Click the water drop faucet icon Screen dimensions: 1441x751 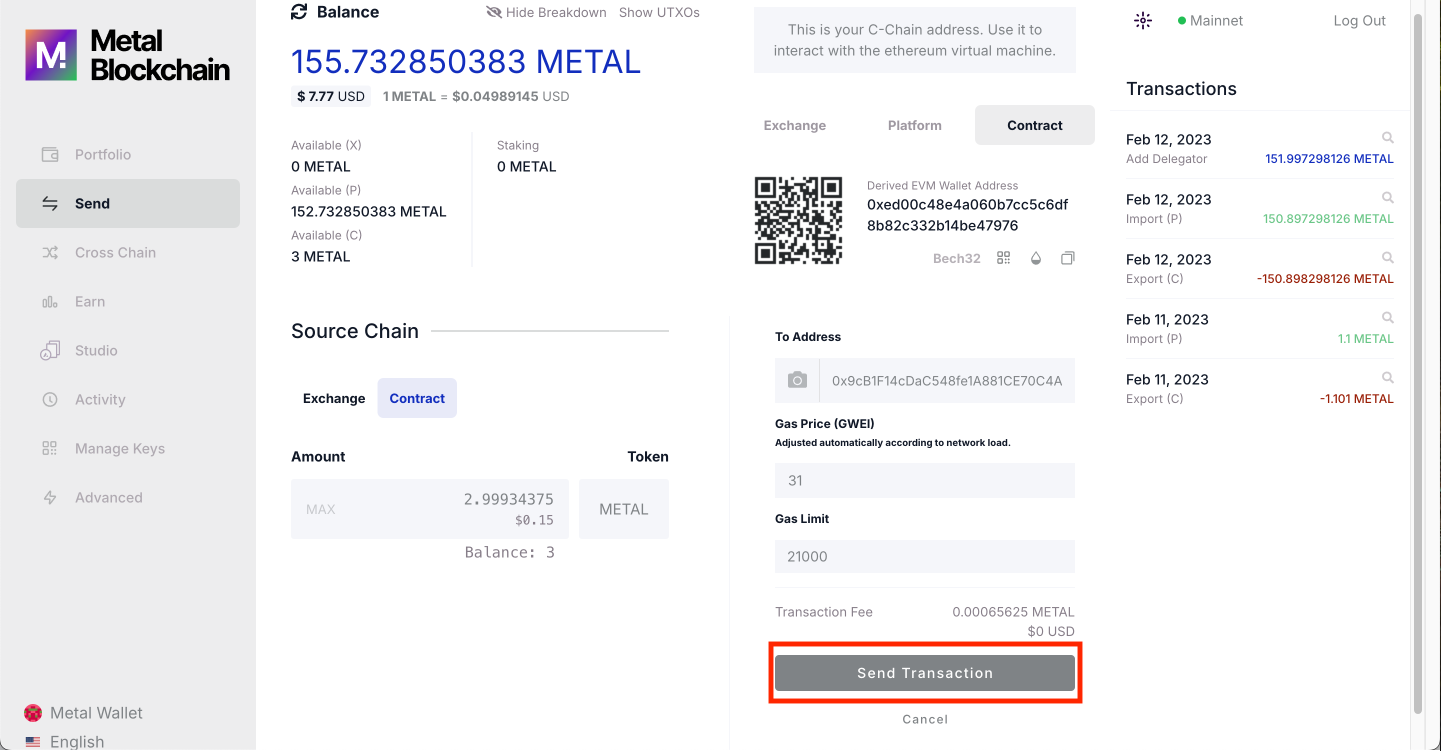pyautogui.click(x=1036, y=258)
